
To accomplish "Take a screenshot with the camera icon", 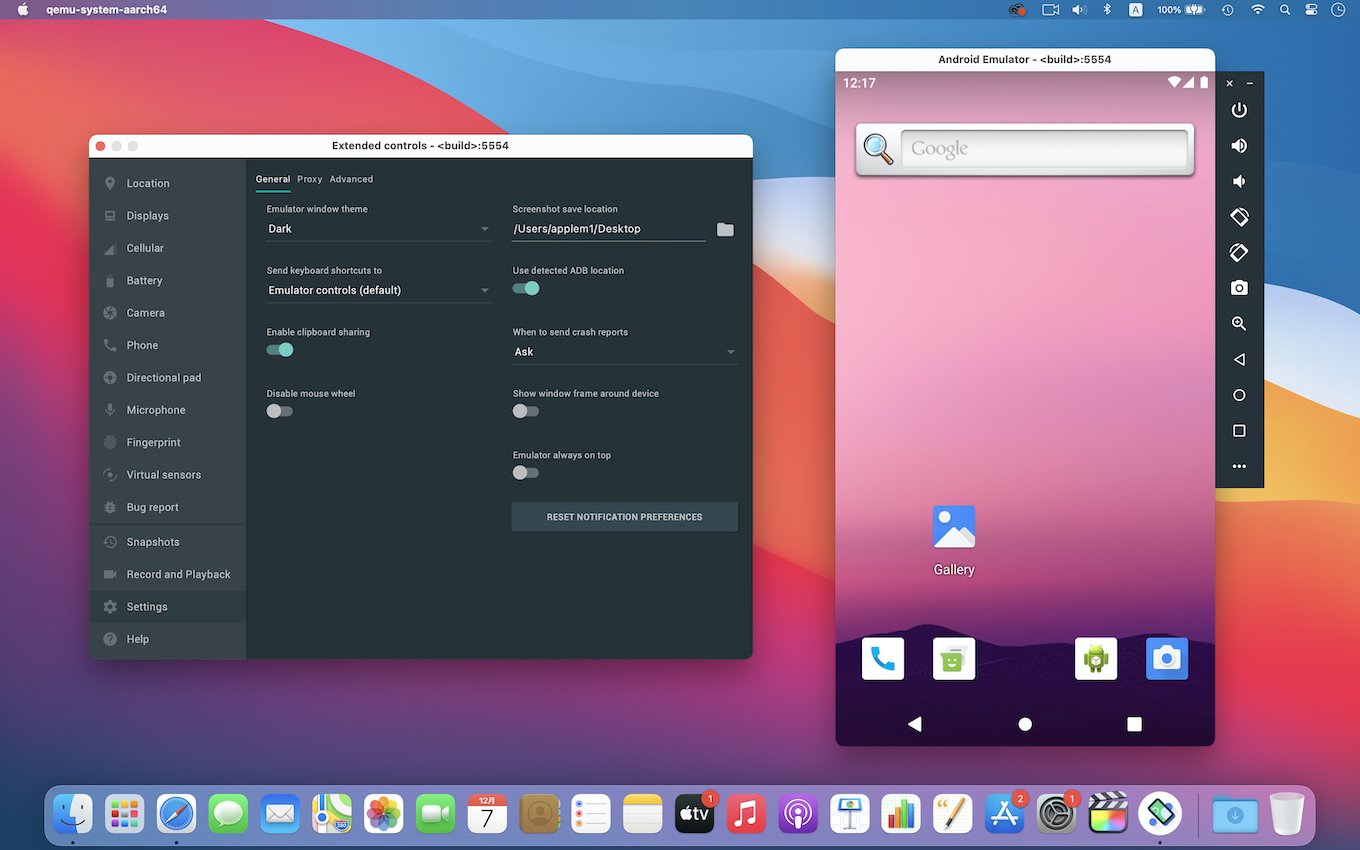I will [x=1239, y=288].
